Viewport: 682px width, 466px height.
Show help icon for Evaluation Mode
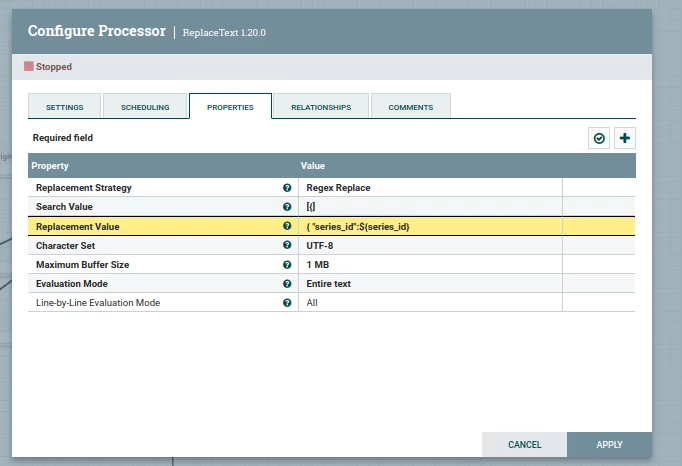(x=287, y=284)
